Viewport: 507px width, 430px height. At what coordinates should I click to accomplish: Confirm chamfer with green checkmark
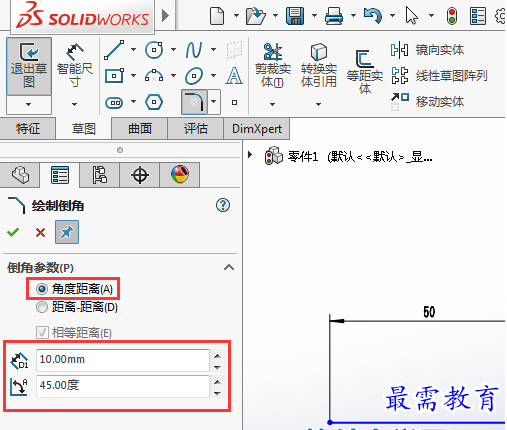(x=13, y=232)
